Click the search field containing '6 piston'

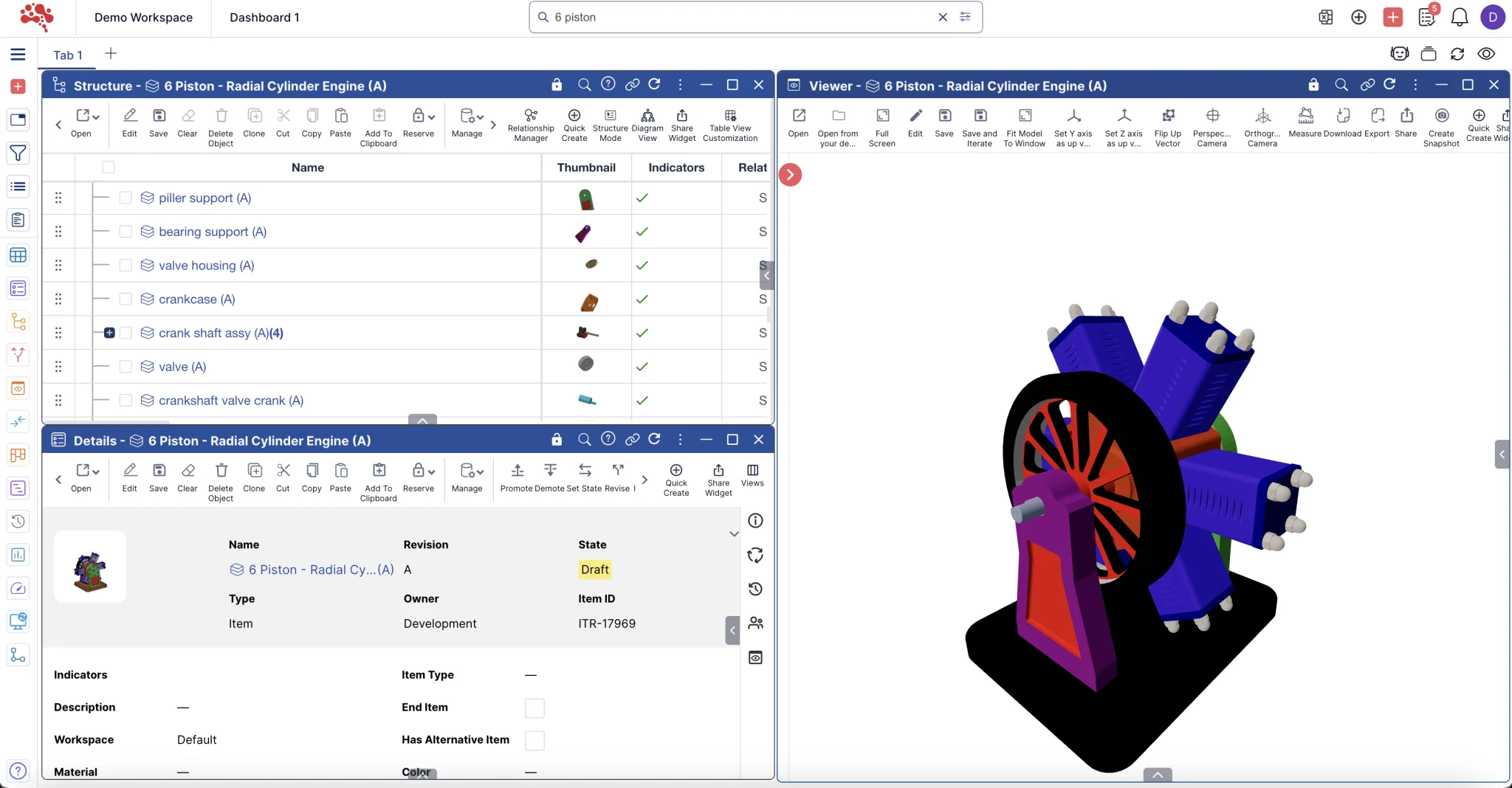tap(742, 17)
